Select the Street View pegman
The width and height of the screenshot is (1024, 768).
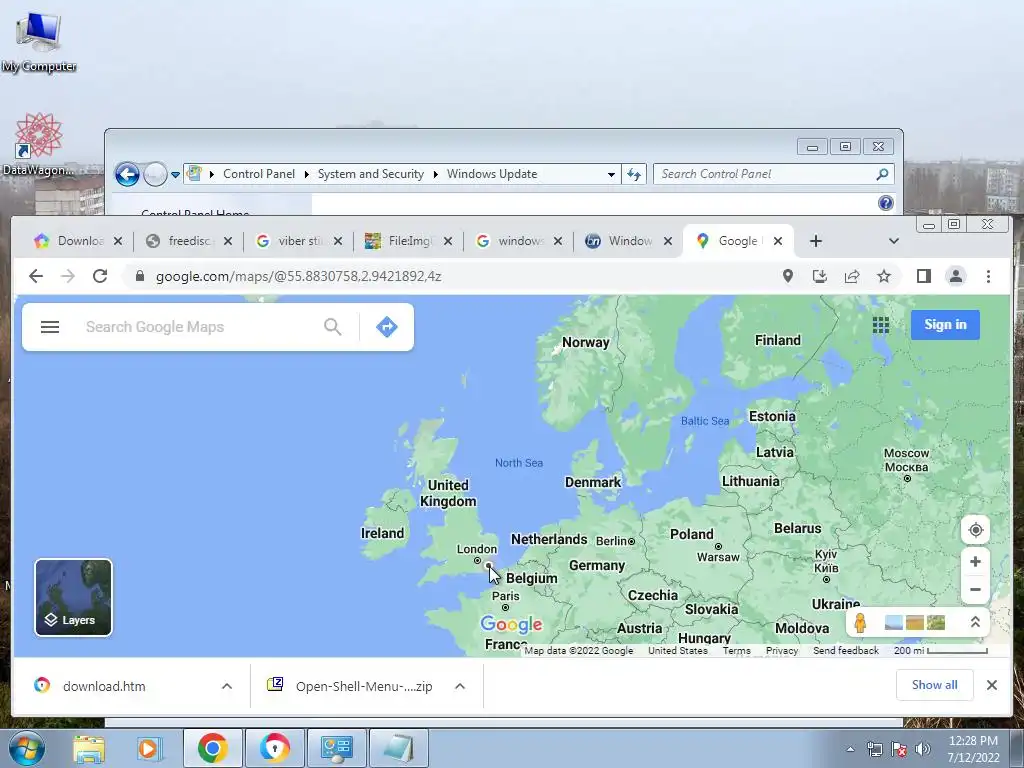coord(860,622)
